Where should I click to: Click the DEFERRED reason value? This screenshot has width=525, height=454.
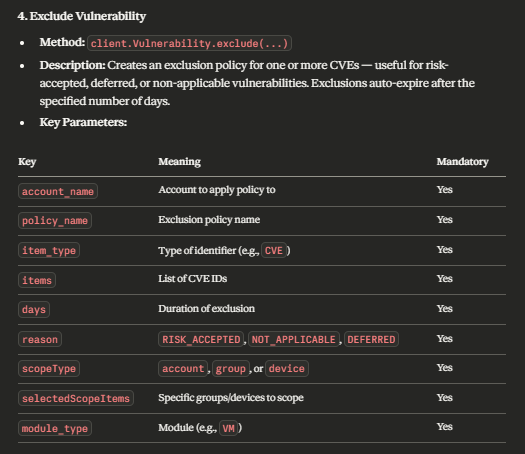click(371, 339)
